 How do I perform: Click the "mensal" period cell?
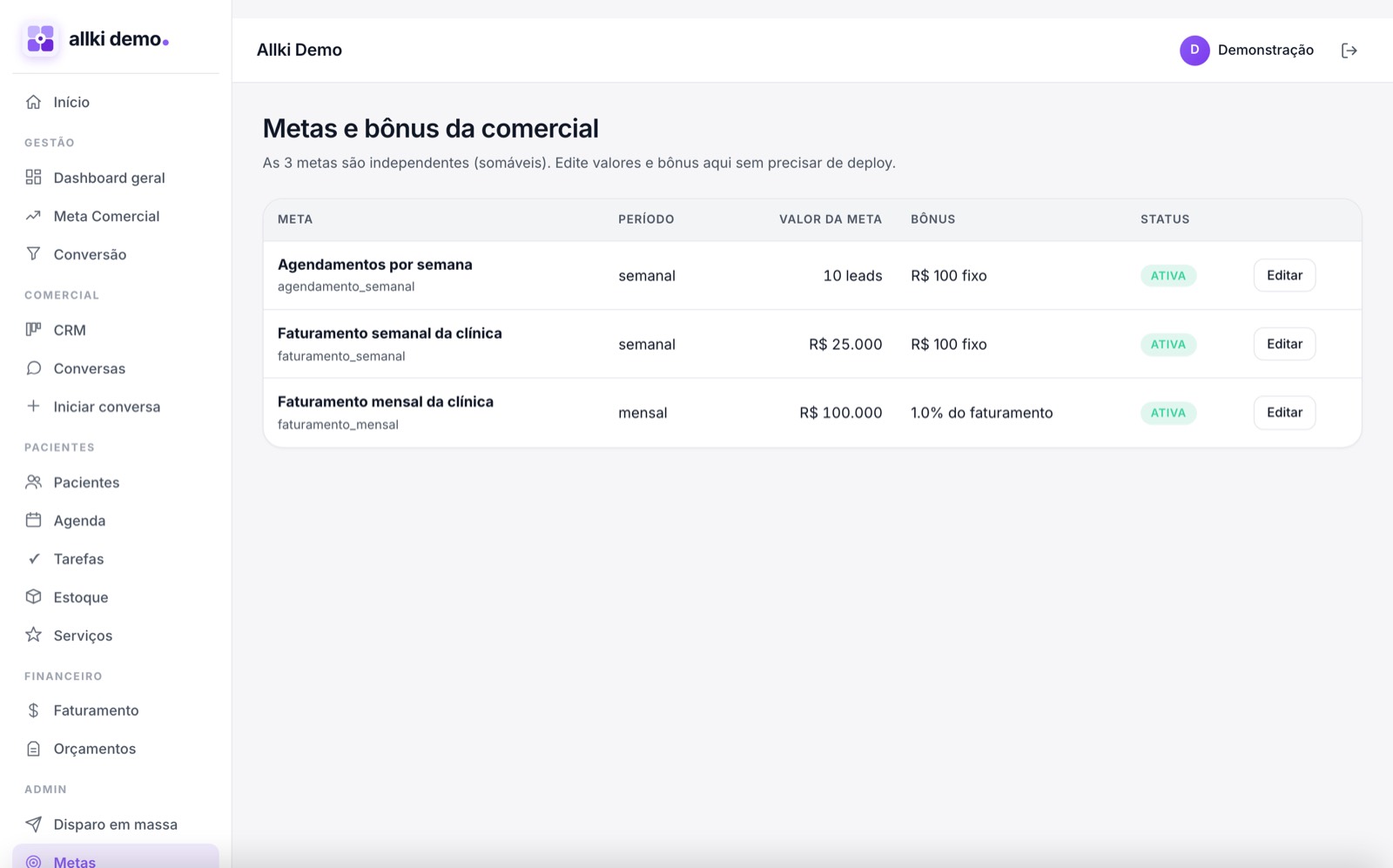click(x=643, y=413)
